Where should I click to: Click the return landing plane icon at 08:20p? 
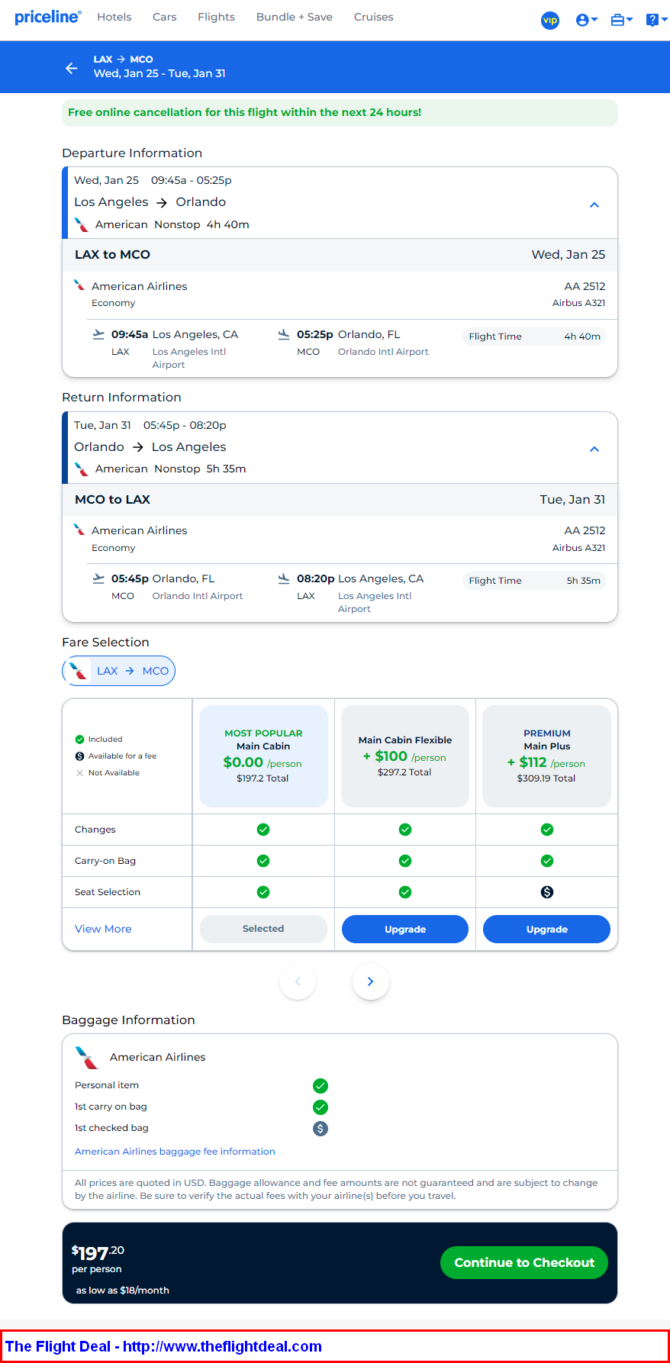pos(284,578)
